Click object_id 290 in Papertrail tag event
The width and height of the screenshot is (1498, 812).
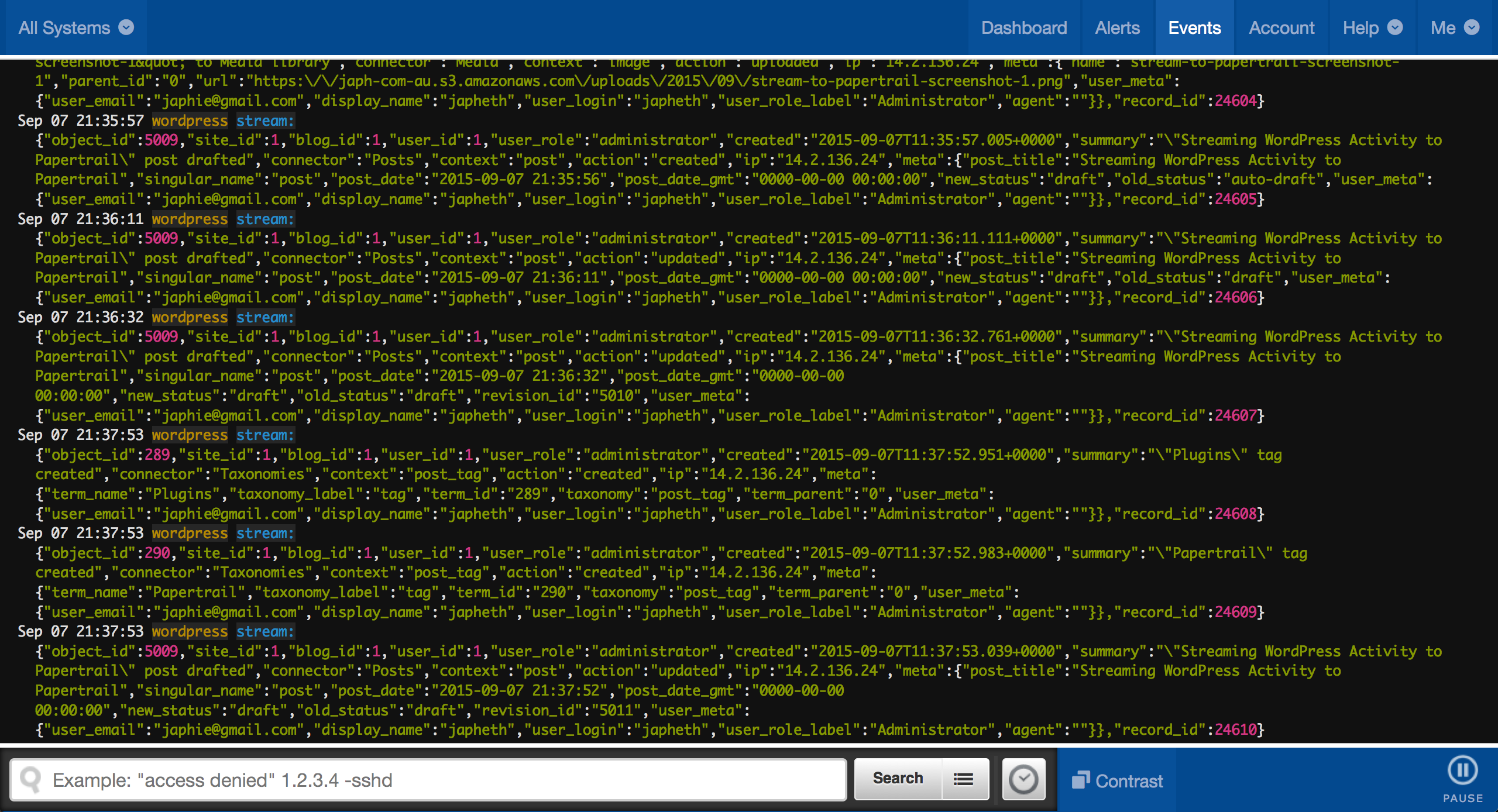click(157, 553)
